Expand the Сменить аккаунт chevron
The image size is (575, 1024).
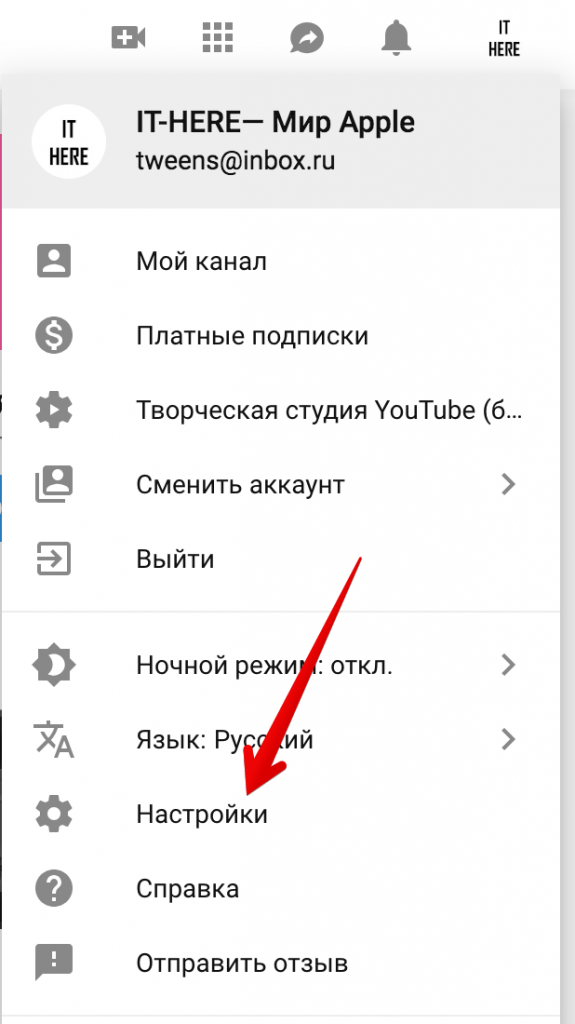click(x=508, y=485)
